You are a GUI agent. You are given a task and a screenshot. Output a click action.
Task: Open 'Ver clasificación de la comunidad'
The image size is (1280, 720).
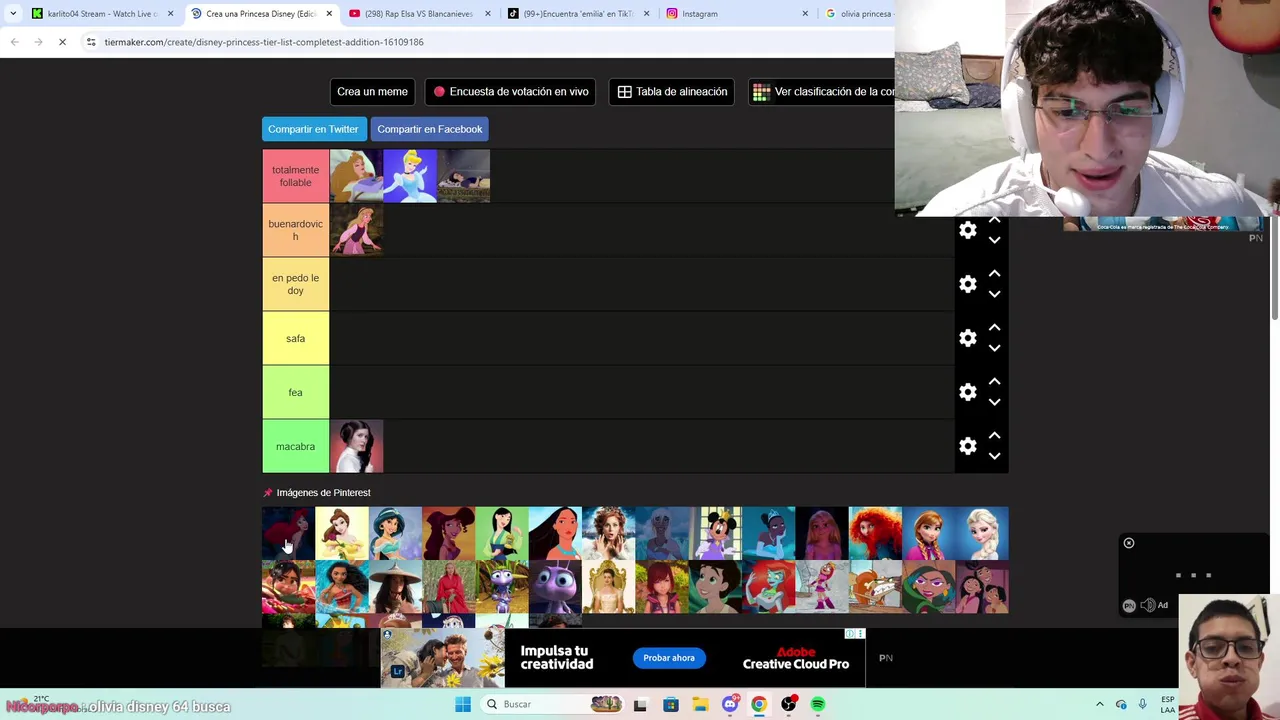pos(822,91)
